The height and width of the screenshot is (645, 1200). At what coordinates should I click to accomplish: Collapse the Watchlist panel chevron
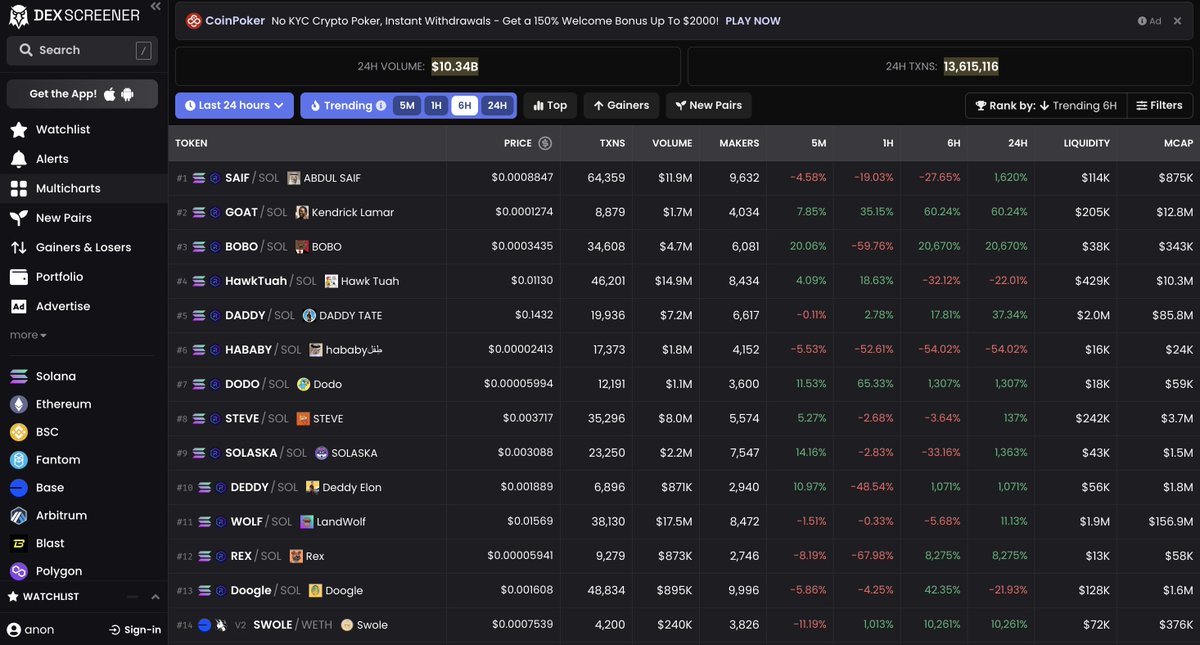coord(155,597)
